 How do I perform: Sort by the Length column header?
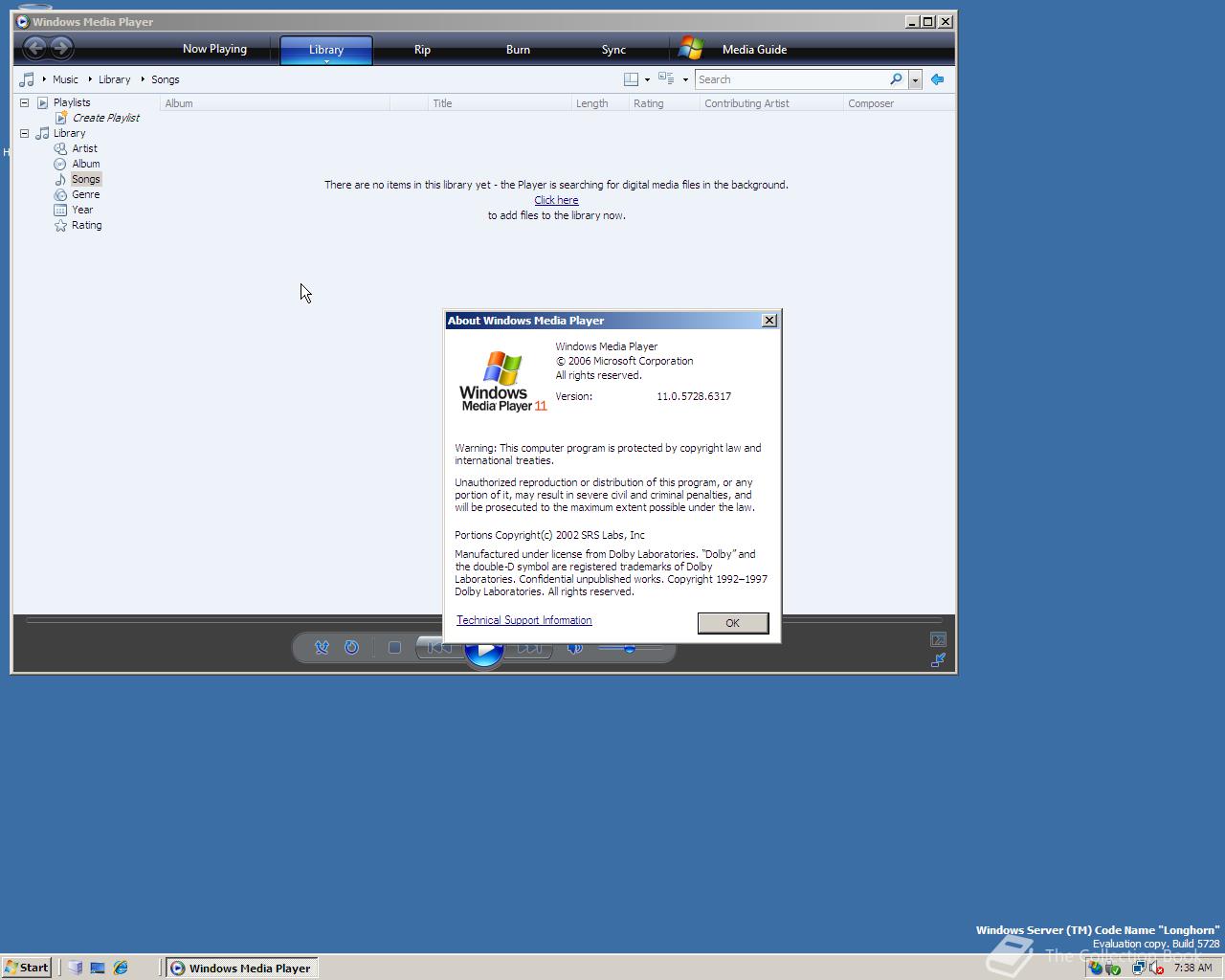tap(600, 103)
